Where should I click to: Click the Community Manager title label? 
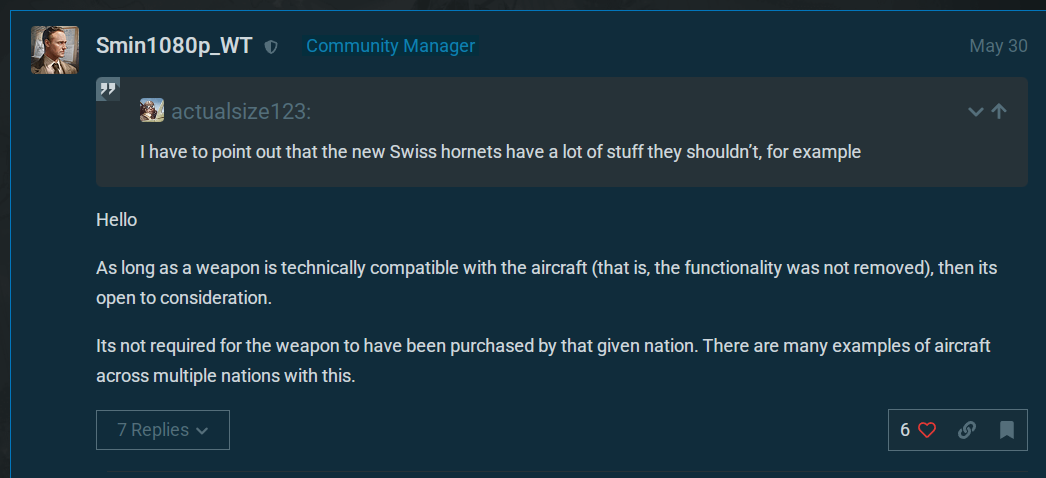(x=390, y=46)
